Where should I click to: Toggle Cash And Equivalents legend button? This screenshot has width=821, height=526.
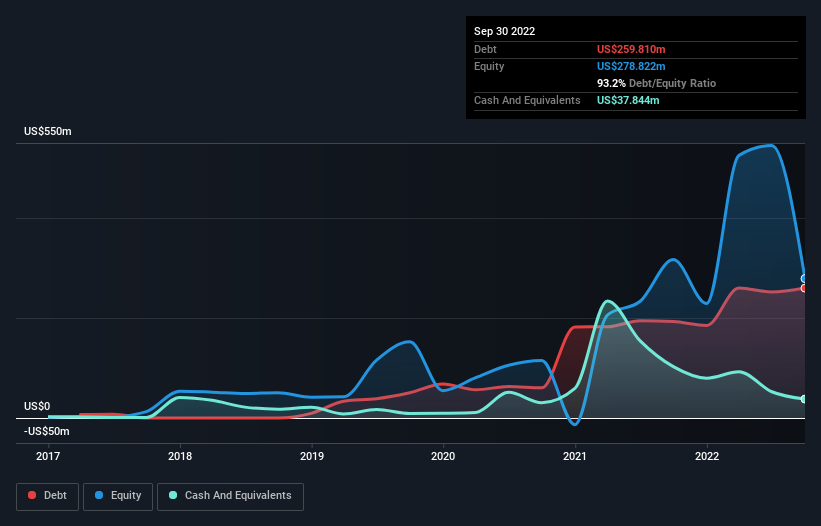coord(230,496)
